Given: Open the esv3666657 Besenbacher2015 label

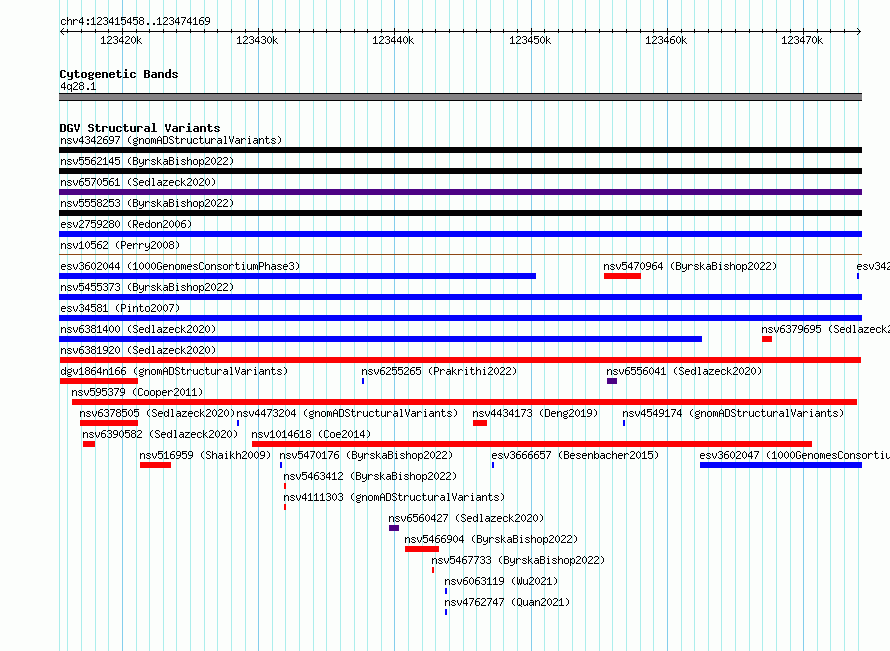Looking at the screenshot, I should [x=576, y=455].
